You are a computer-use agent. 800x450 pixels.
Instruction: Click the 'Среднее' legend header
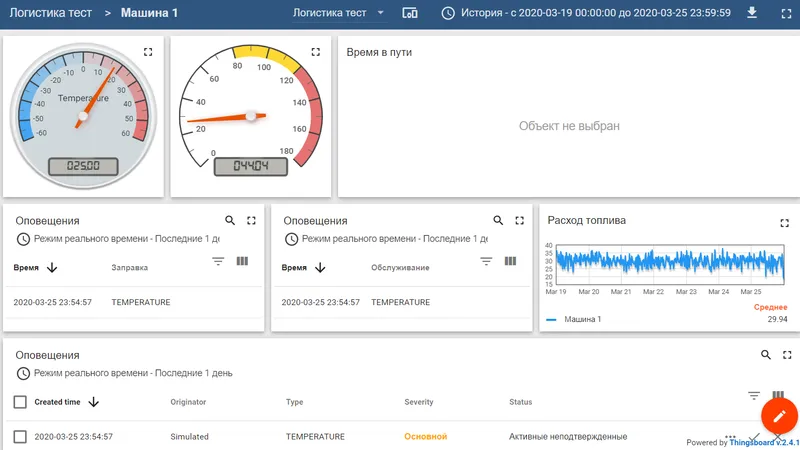coord(770,307)
